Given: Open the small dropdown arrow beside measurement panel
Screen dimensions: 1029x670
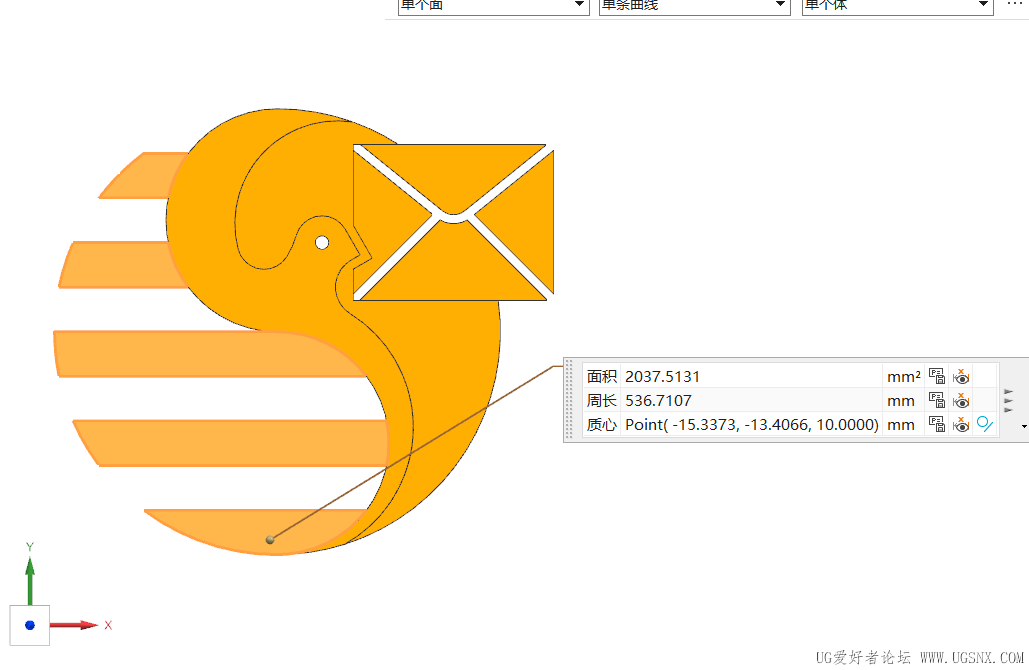Looking at the screenshot, I should click(1024, 427).
